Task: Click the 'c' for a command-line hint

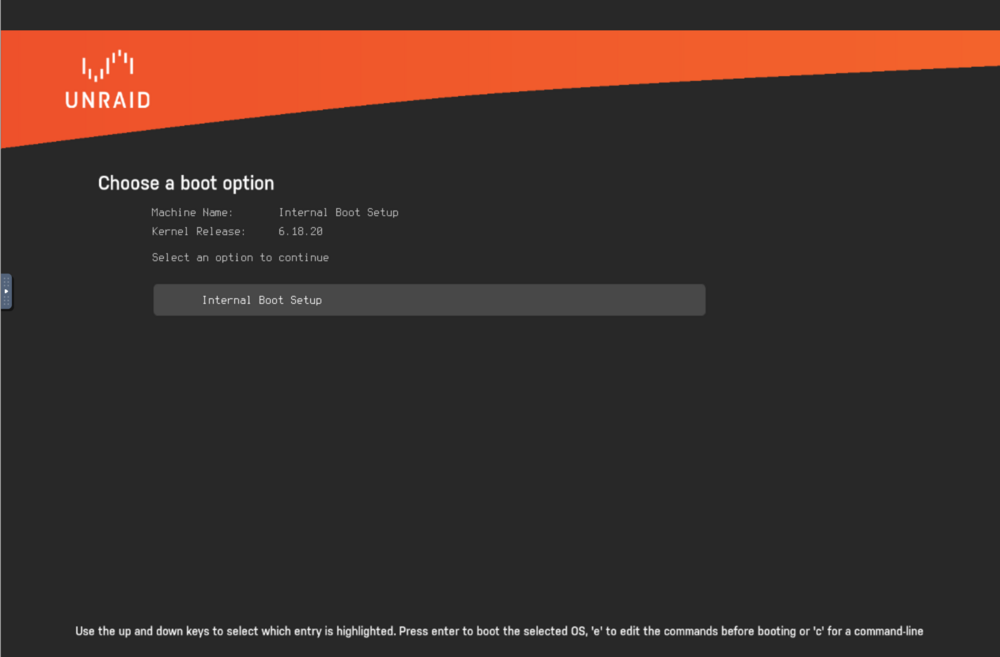Action: (x=868, y=631)
